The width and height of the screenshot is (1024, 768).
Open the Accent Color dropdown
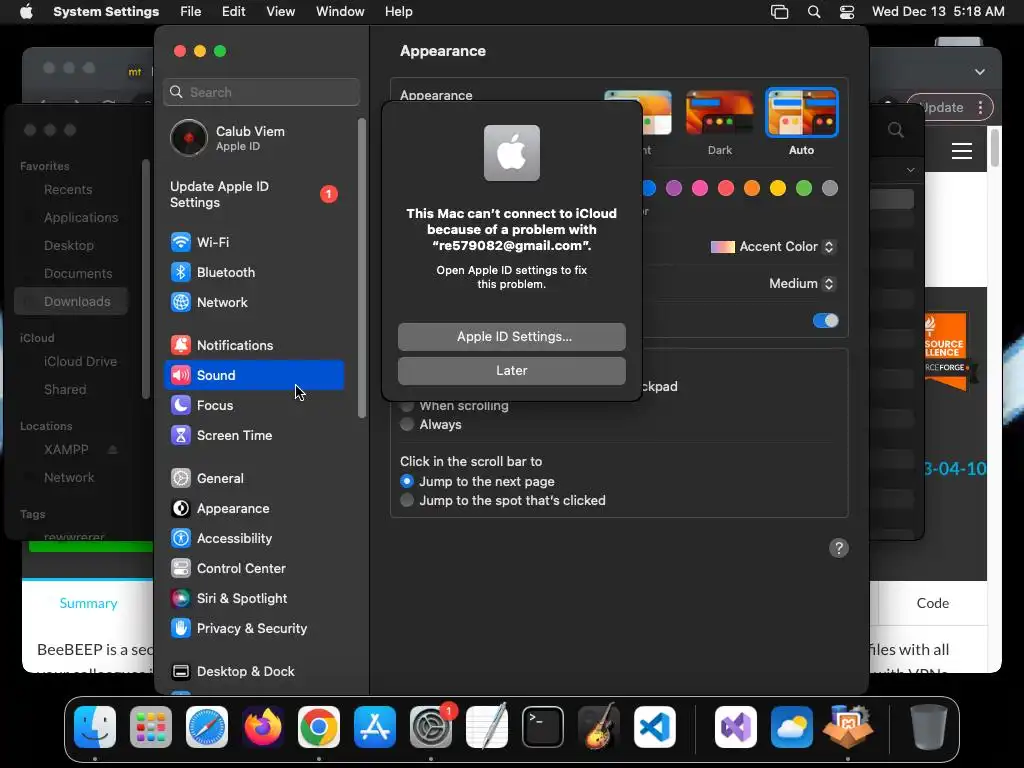tap(773, 247)
